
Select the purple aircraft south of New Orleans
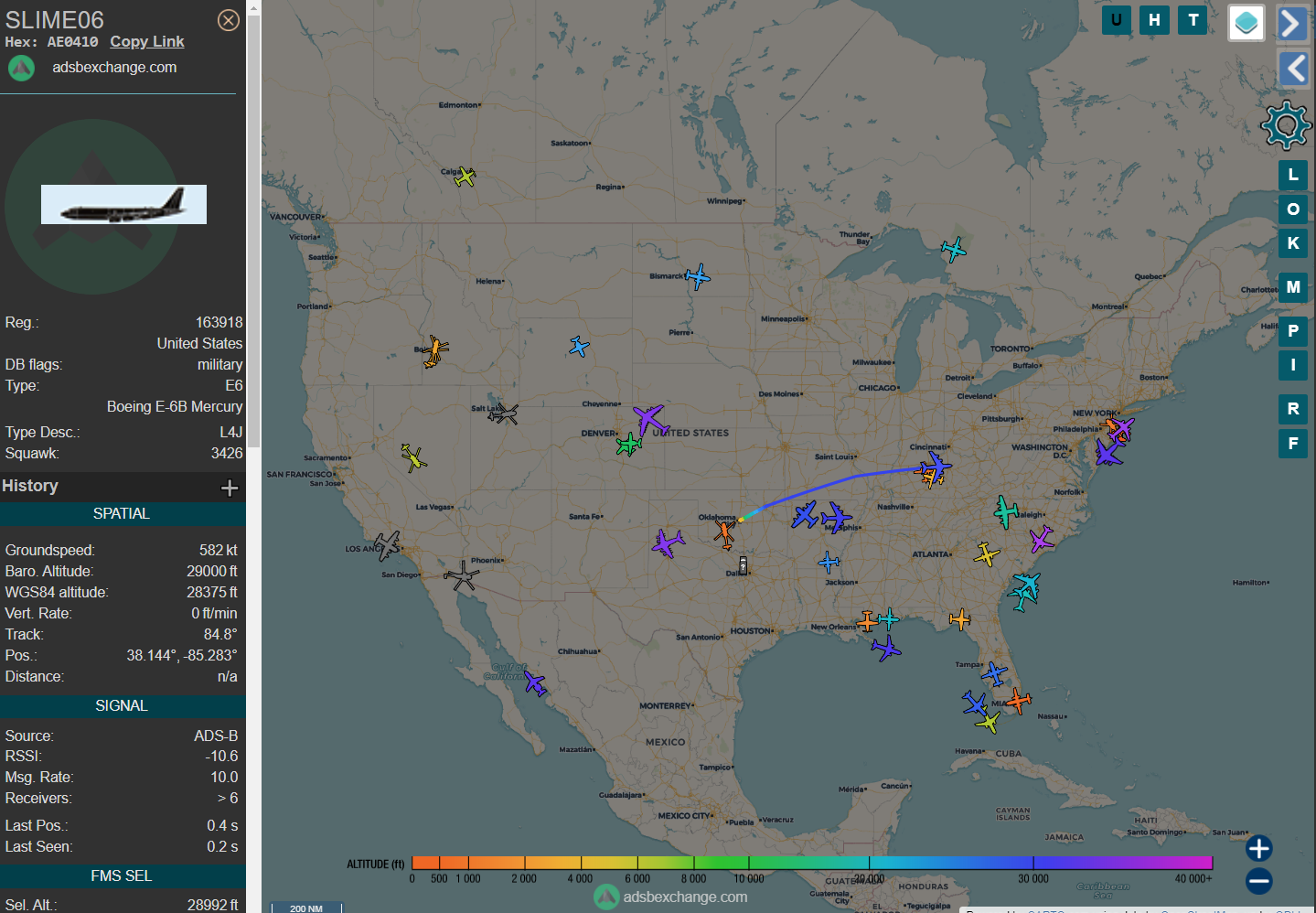885,649
